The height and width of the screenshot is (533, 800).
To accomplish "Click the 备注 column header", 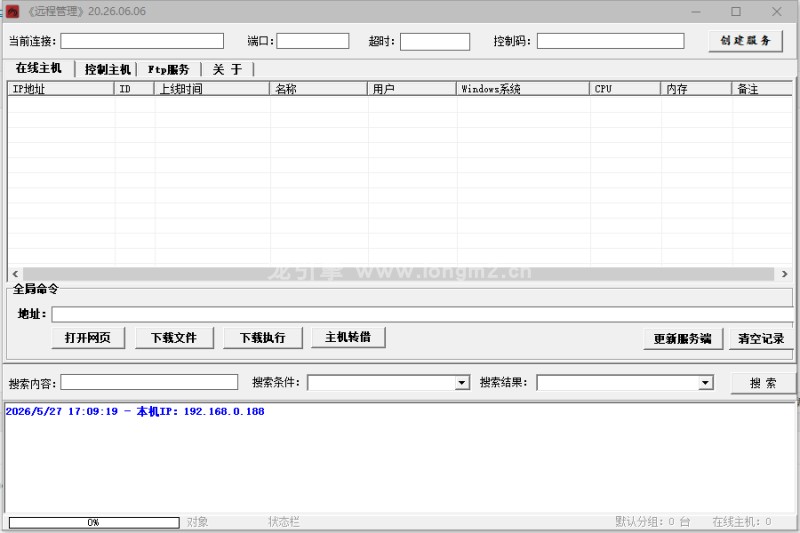I will 762,89.
